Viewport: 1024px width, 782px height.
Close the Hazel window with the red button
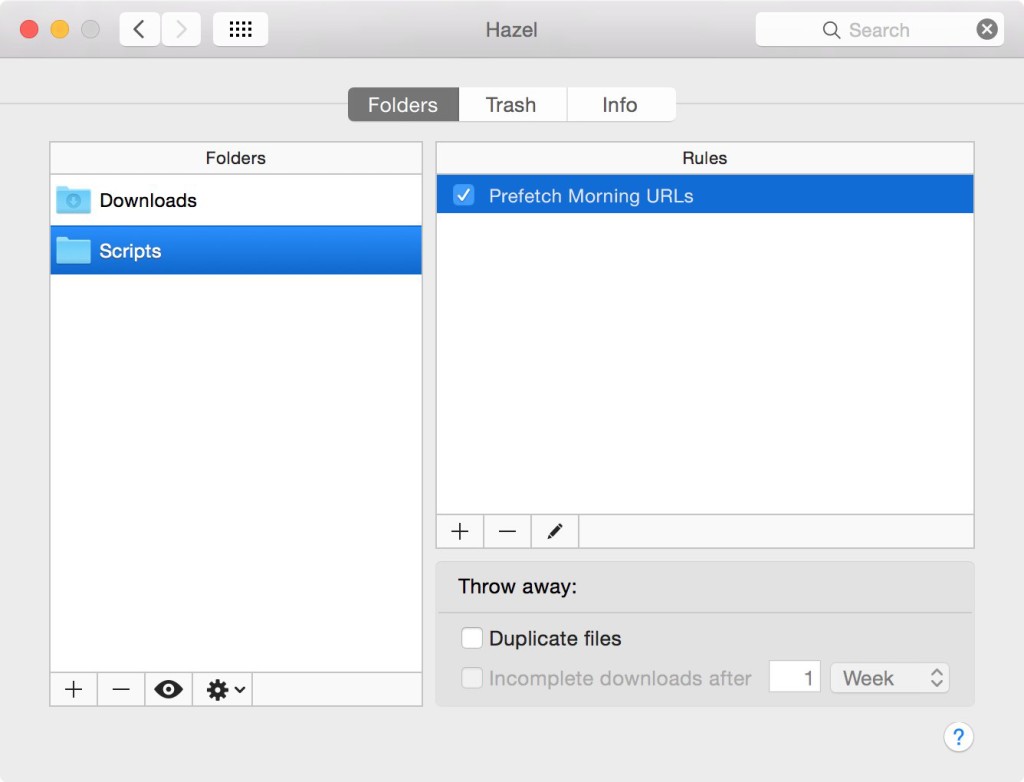[x=29, y=29]
